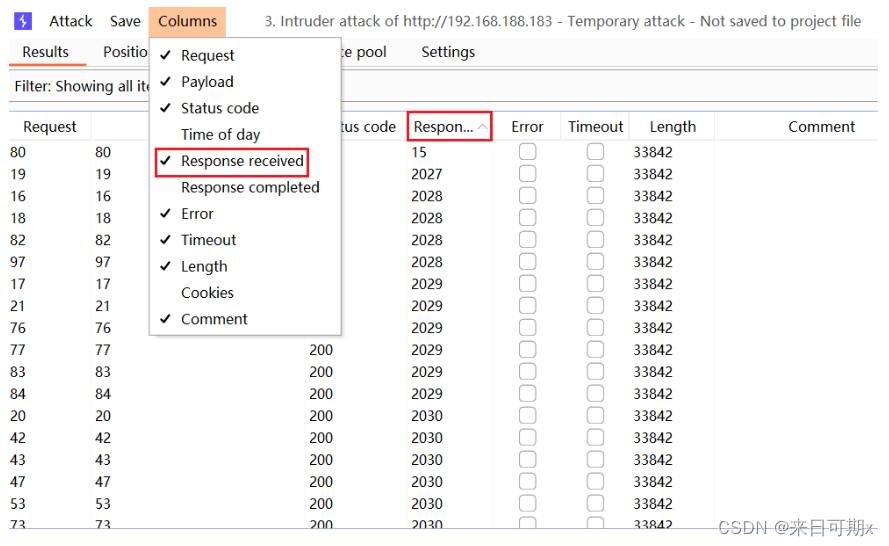This screenshot has height=546, width=889.
Task: Tick Error checkbox for request 77
Action: coord(527,349)
